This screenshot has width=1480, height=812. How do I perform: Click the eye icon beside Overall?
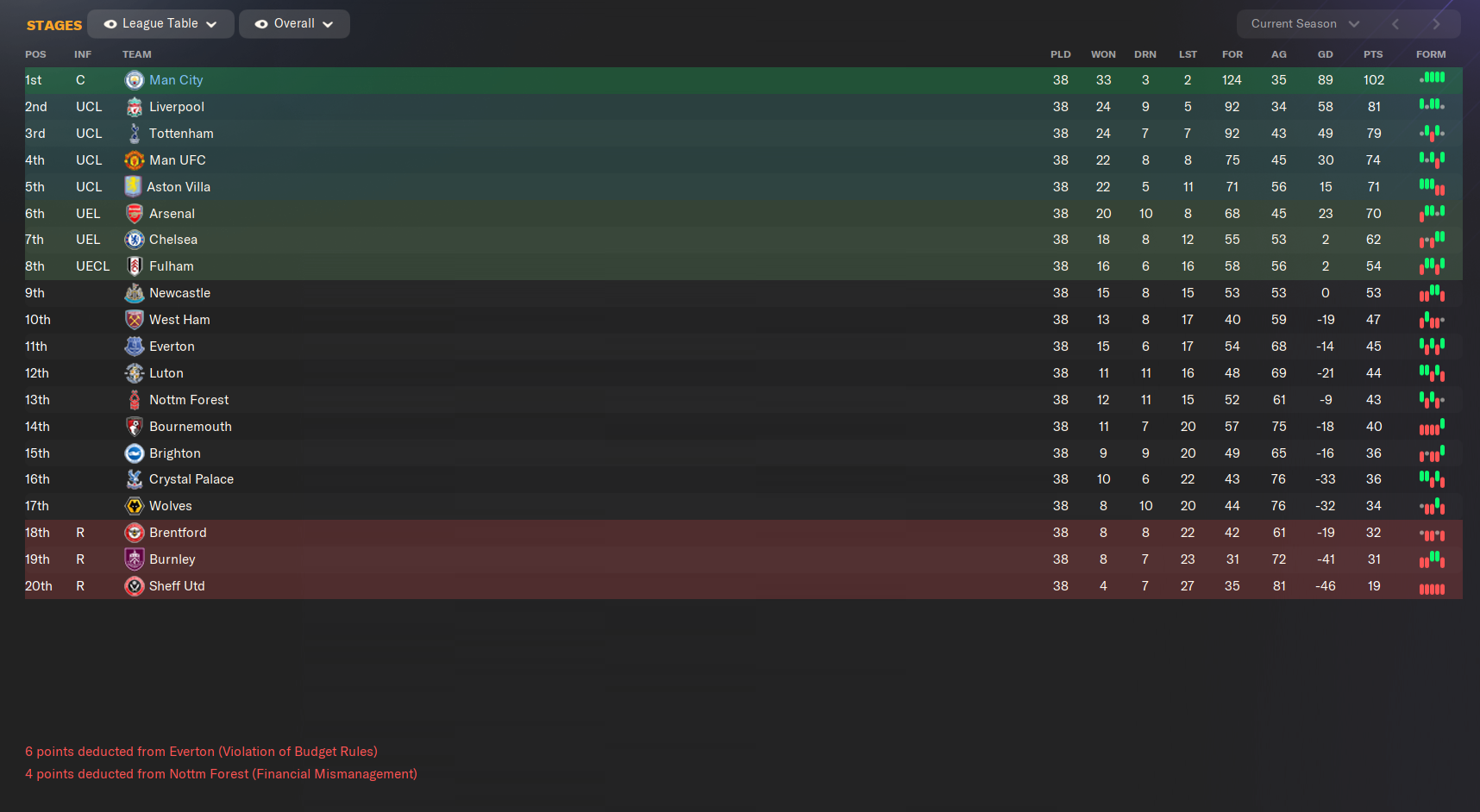click(260, 23)
